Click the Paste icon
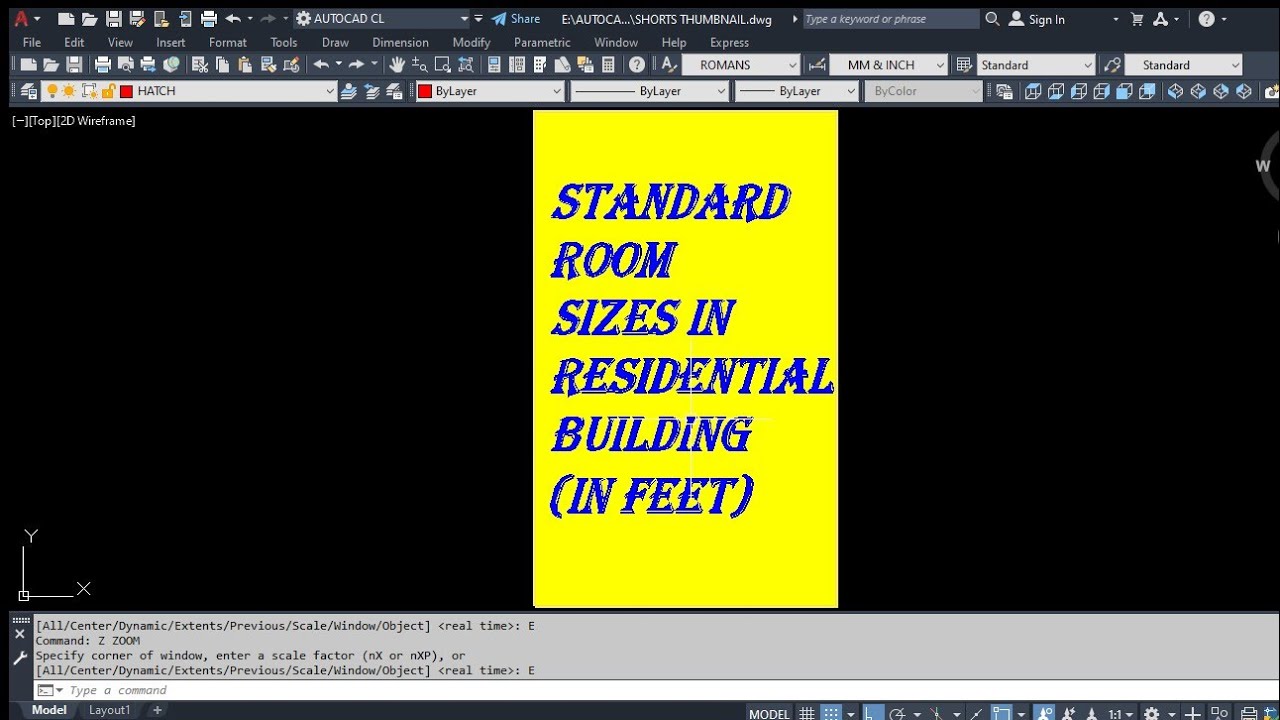Image resolution: width=1280 pixels, height=720 pixels. (245, 65)
